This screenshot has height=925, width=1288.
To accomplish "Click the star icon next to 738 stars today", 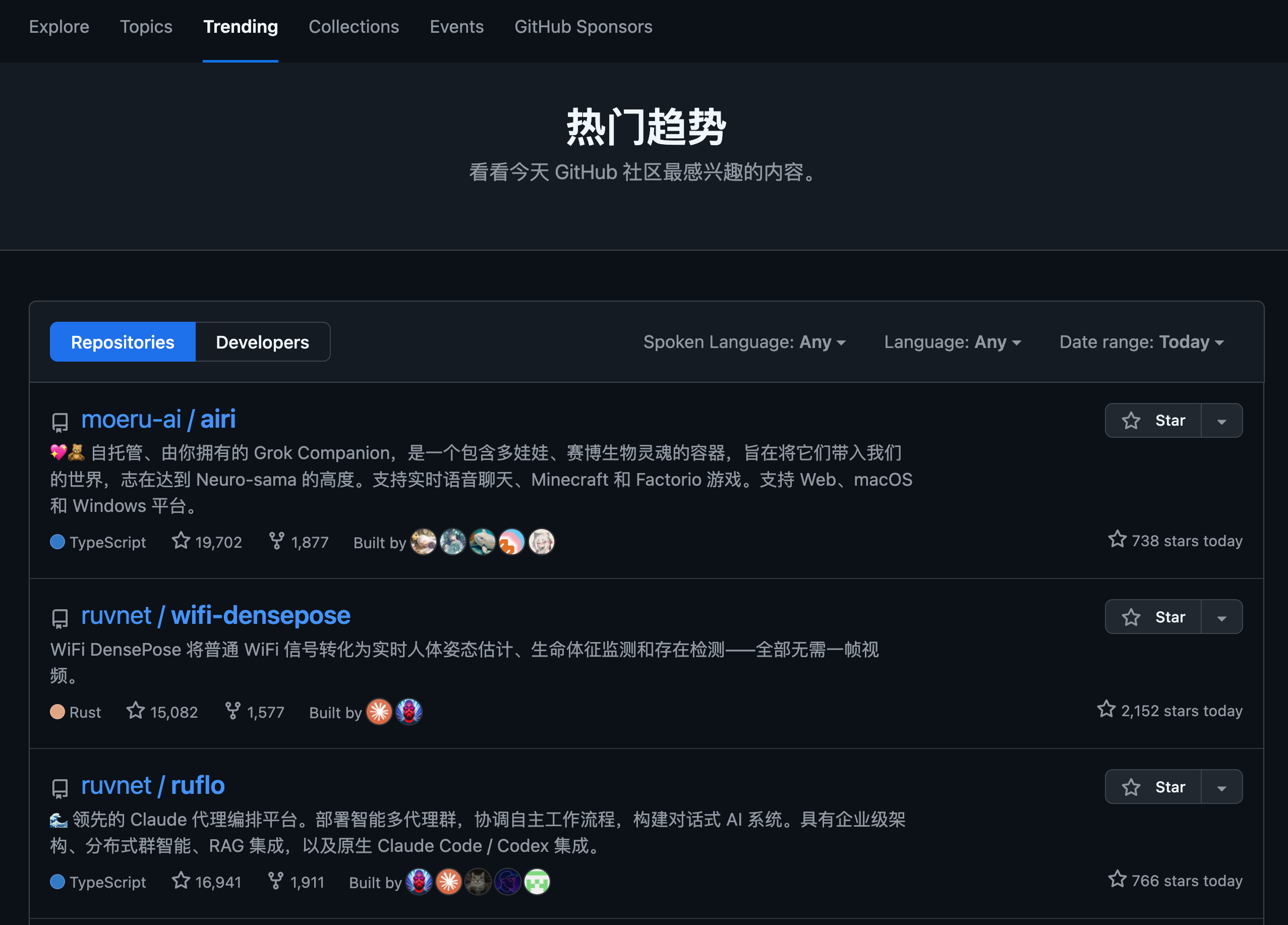I will (x=1117, y=540).
